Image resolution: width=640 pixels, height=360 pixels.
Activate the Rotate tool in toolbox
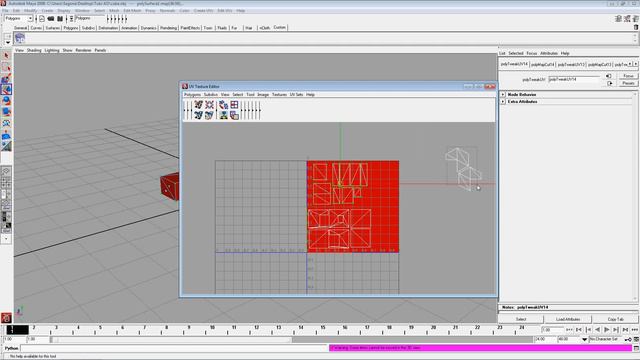click(6, 101)
